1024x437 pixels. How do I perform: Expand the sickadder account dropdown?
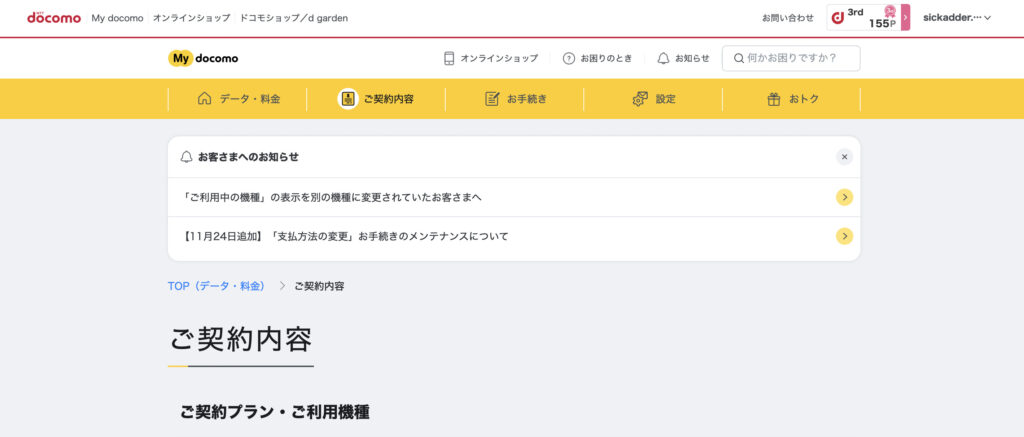tap(956, 17)
